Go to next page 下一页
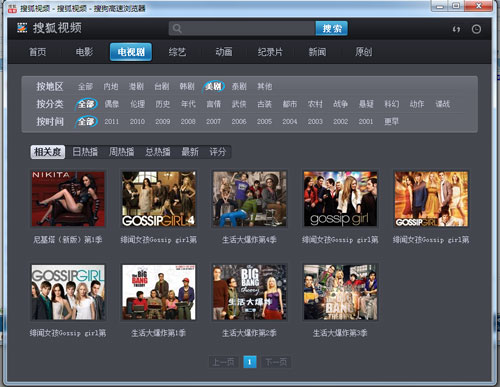This screenshot has height=387, width=500. tap(276, 362)
